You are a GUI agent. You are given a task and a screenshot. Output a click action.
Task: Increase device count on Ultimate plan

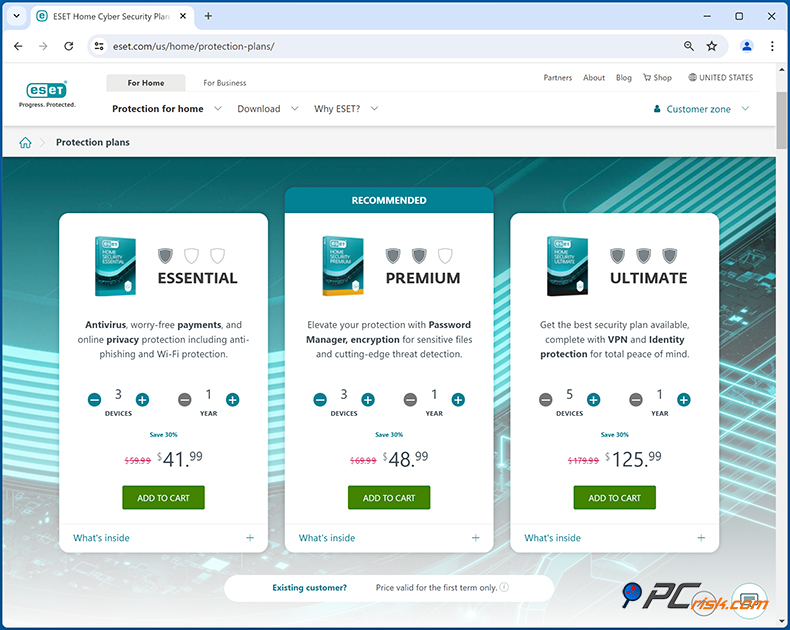pyautogui.click(x=594, y=400)
